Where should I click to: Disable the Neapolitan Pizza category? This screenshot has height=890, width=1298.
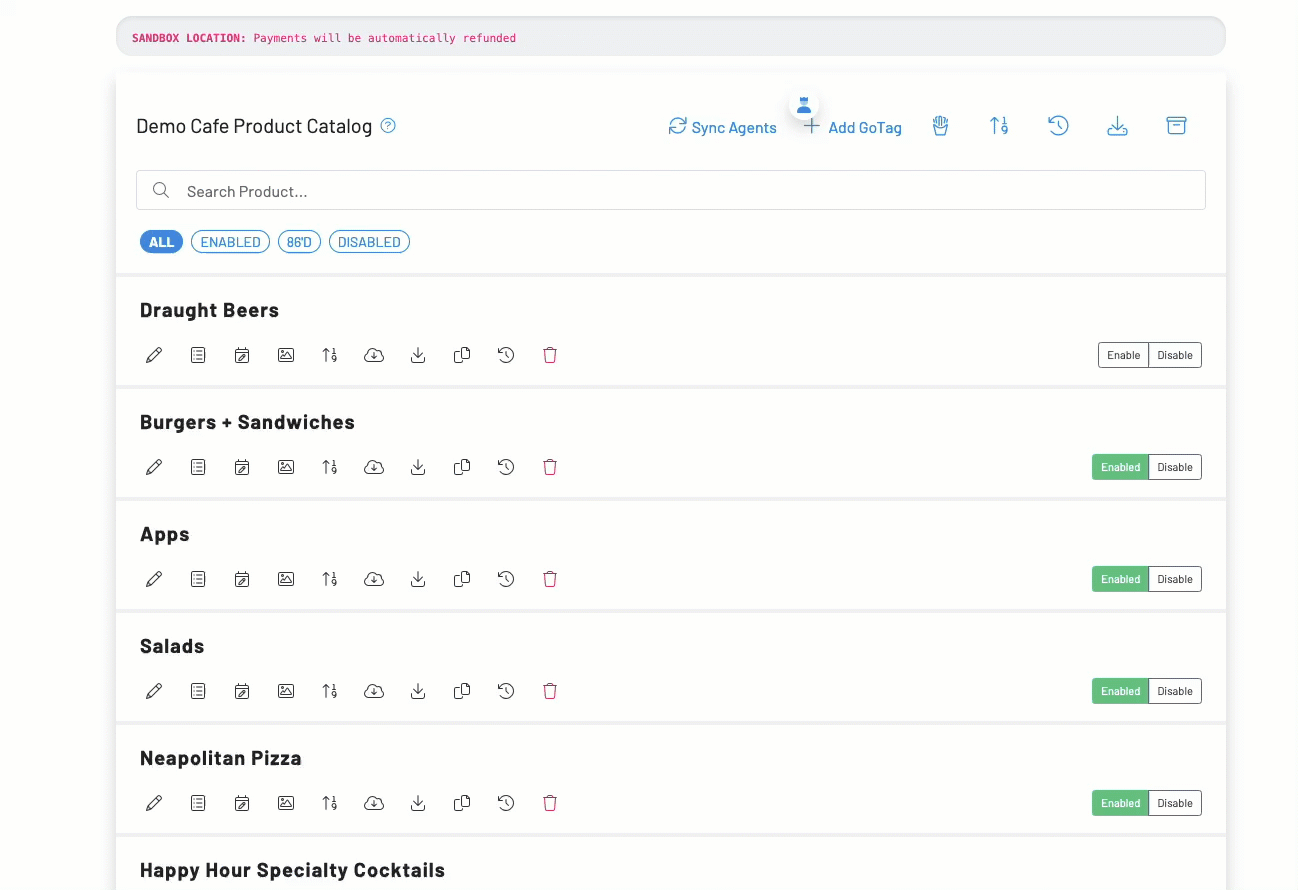tap(1175, 803)
